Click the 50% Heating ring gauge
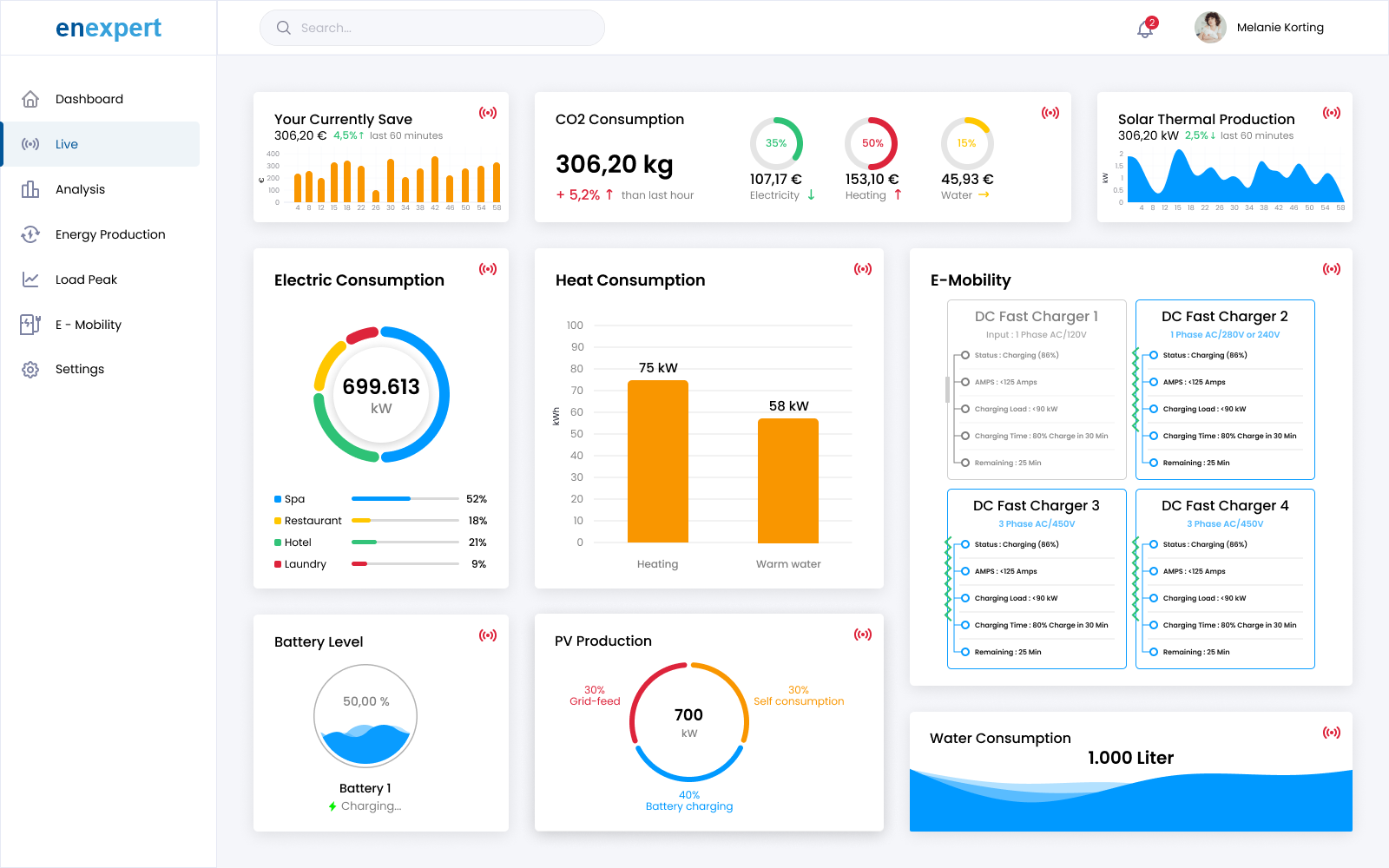 tap(872, 143)
